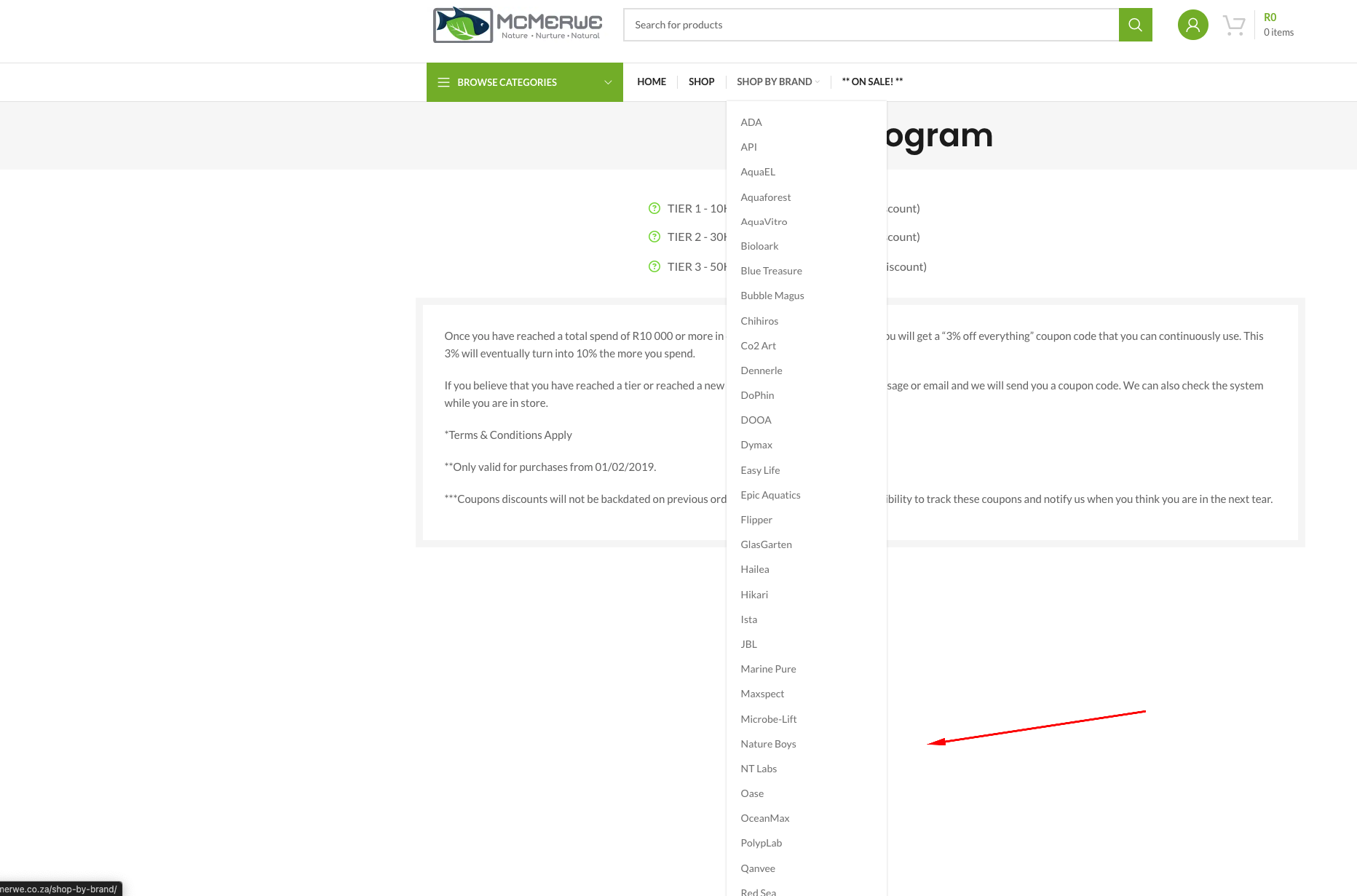Open the Shop menu item
This screenshot has width=1357, height=896.
[x=701, y=82]
